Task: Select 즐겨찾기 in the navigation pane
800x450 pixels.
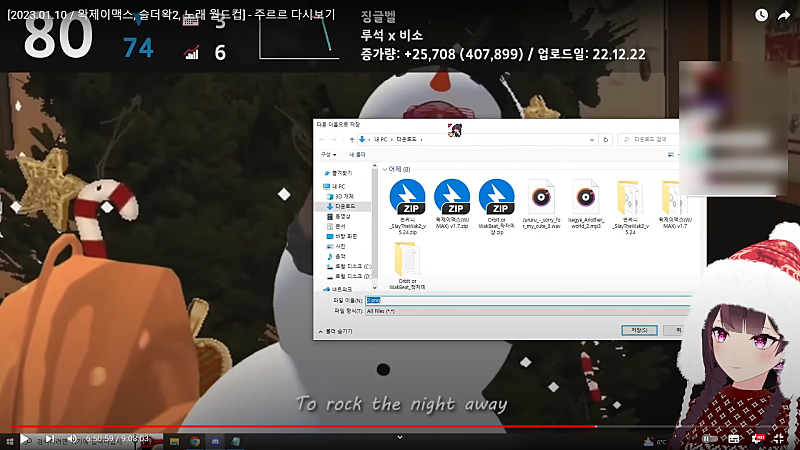Action: [x=338, y=173]
